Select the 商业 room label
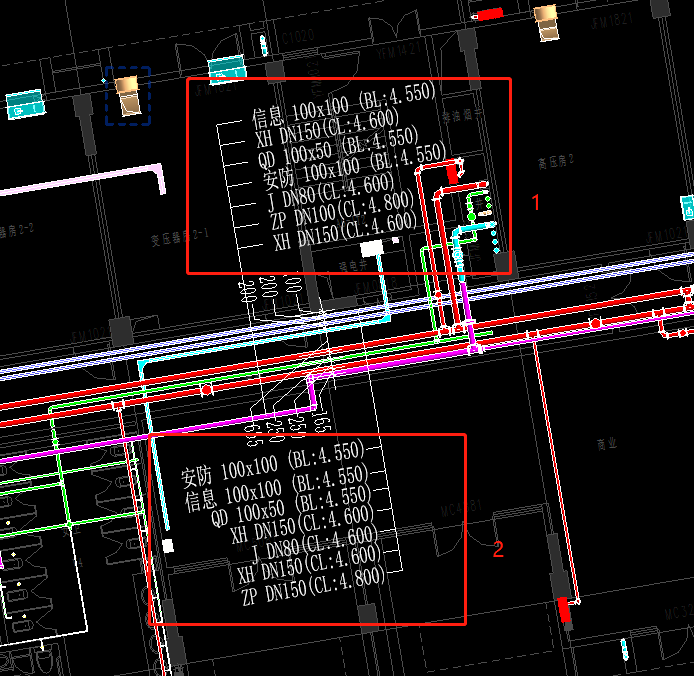This screenshot has width=694, height=676. pyautogui.click(x=606, y=443)
